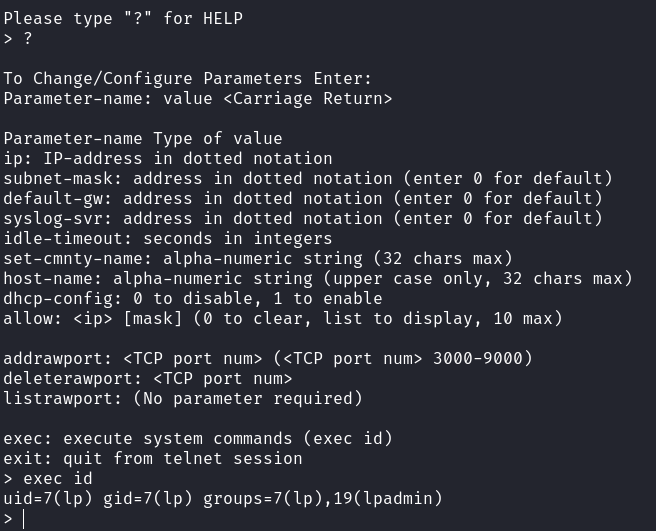
Task: Click the uid=7(lp) output line
Action: tap(222, 499)
